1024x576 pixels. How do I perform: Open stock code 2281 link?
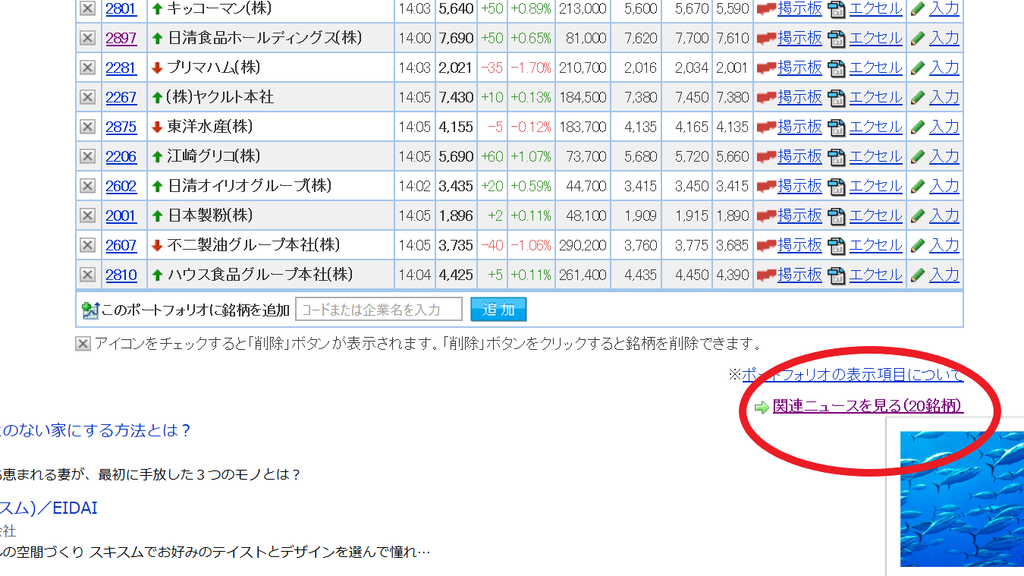tap(121, 68)
